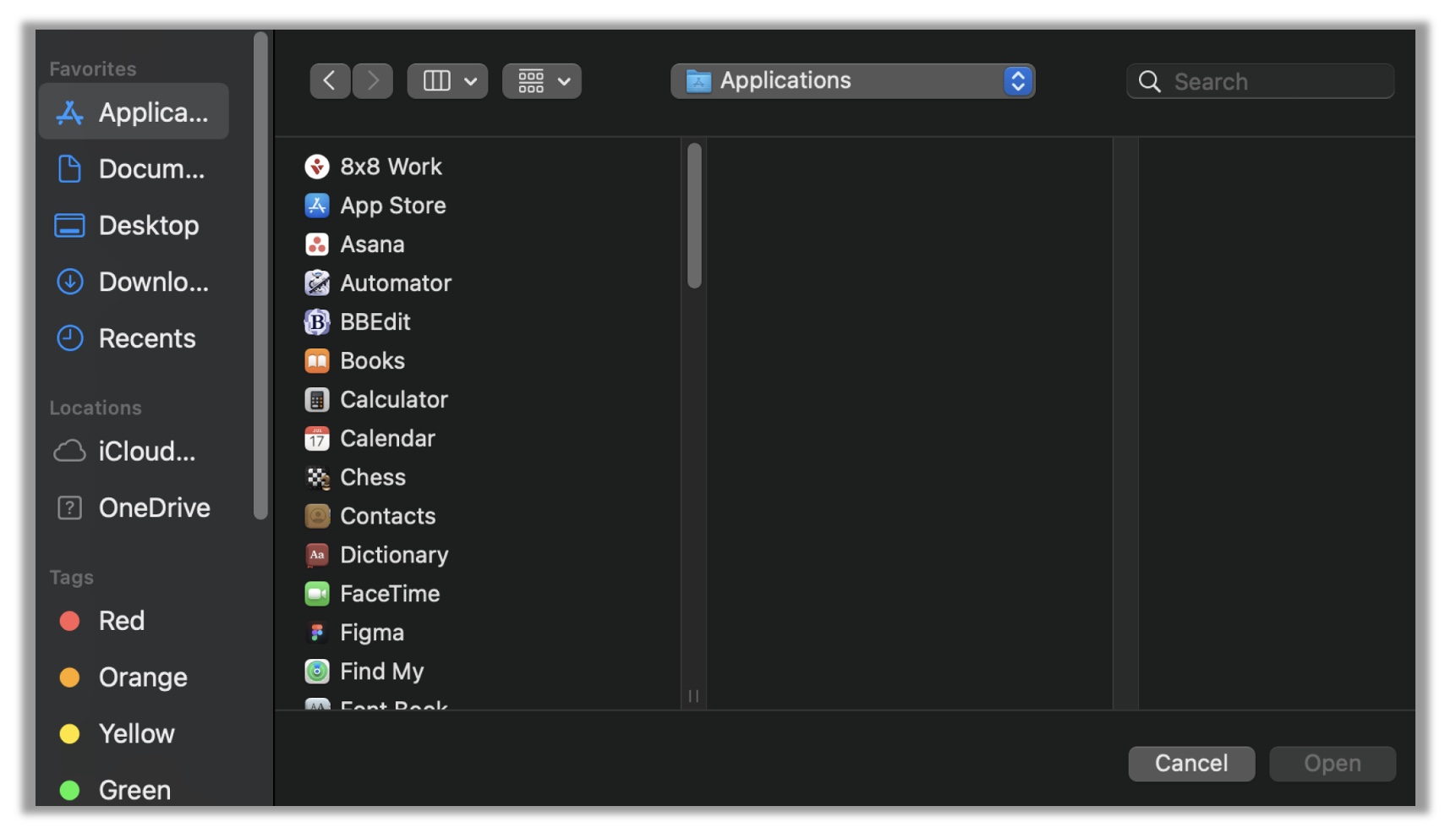Image resolution: width=1456 pixels, height=839 pixels.
Task: Select the FaceTime app icon
Action: [x=317, y=594]
